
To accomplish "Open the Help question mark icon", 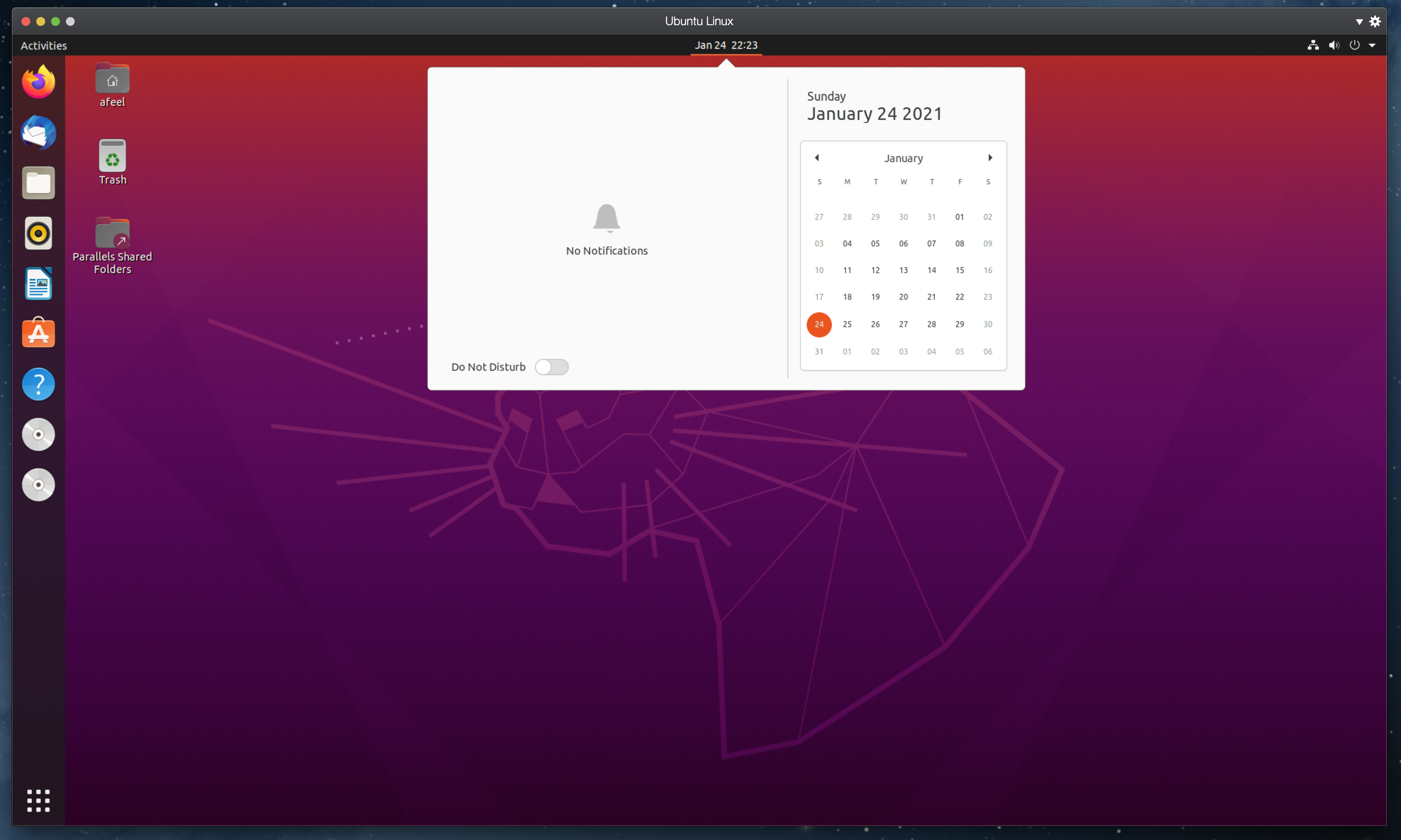I will 38,384.
